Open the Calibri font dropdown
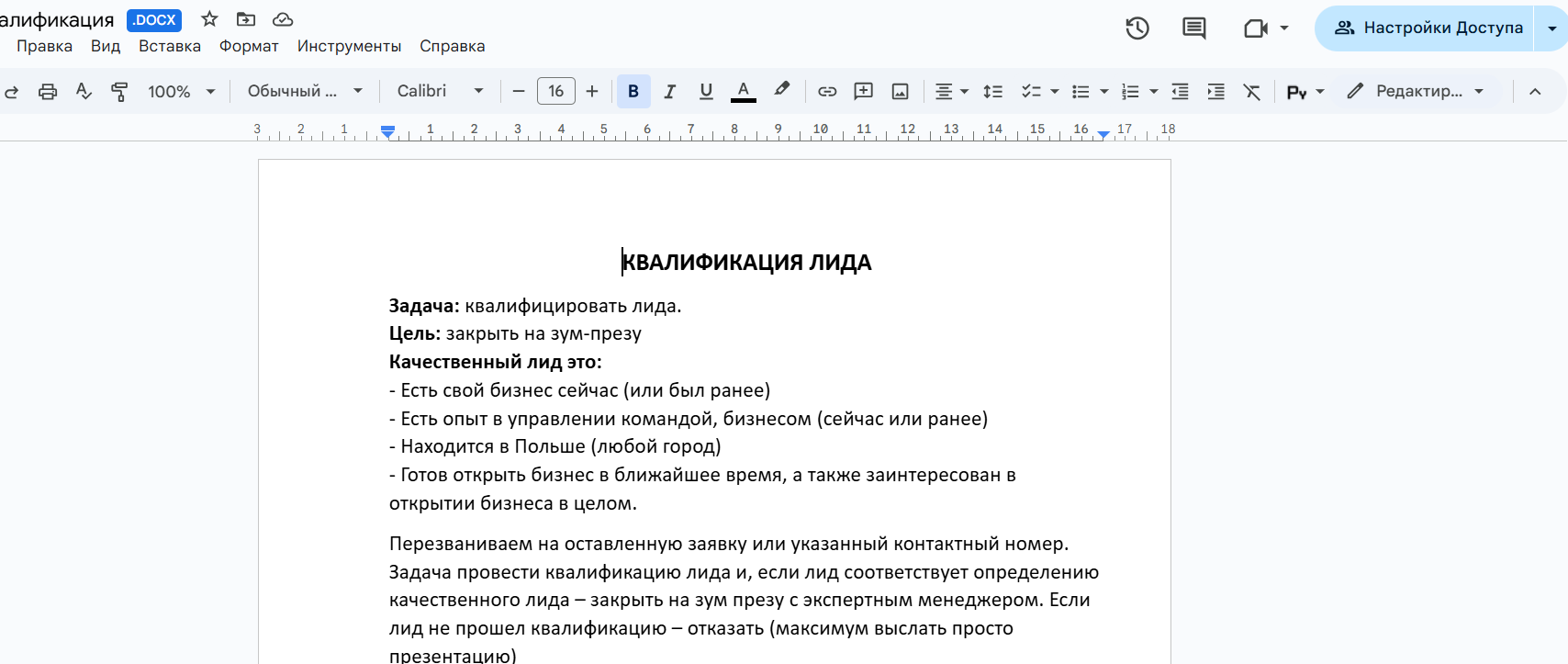This screenshot has width=1568, height=664. pyautogui.click(x=441, y=91)
